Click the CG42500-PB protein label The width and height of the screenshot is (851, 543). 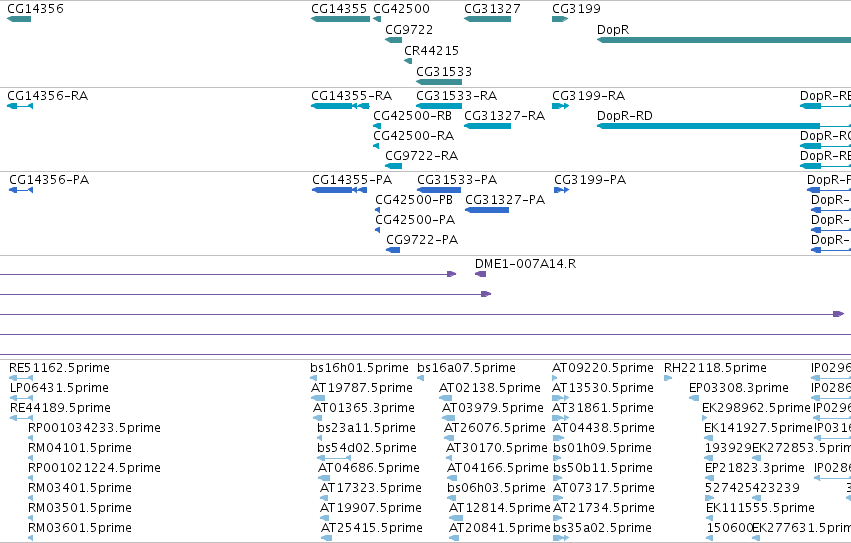coord(414,200)
